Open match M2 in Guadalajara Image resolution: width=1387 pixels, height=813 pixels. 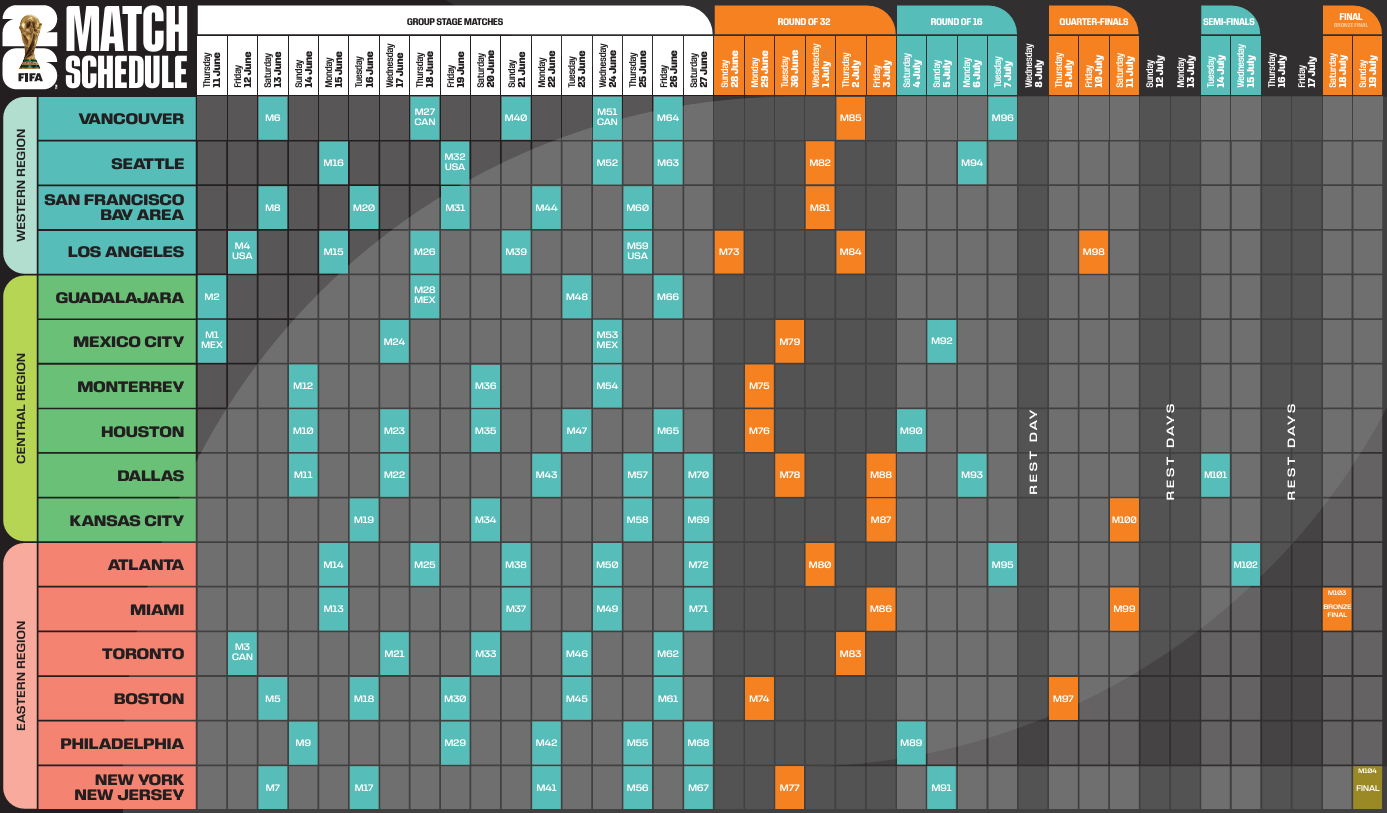[x=212, y=297]
